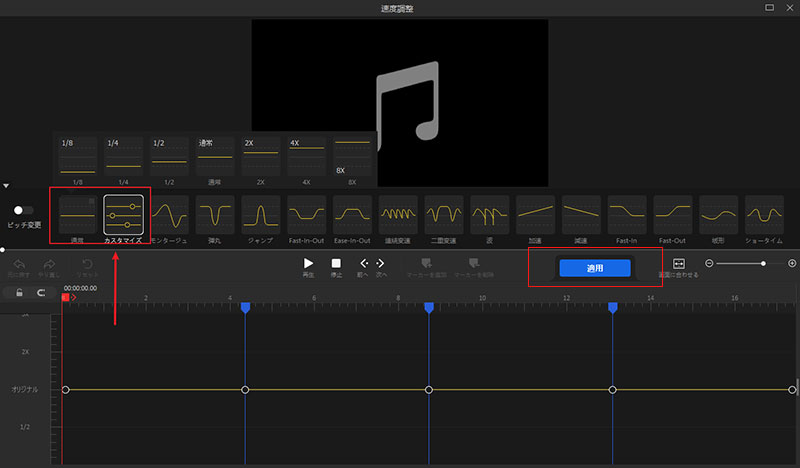800x468 pixels.
Task: Click the speed keyframe on first blue marker line
Action: pos(245,390)
